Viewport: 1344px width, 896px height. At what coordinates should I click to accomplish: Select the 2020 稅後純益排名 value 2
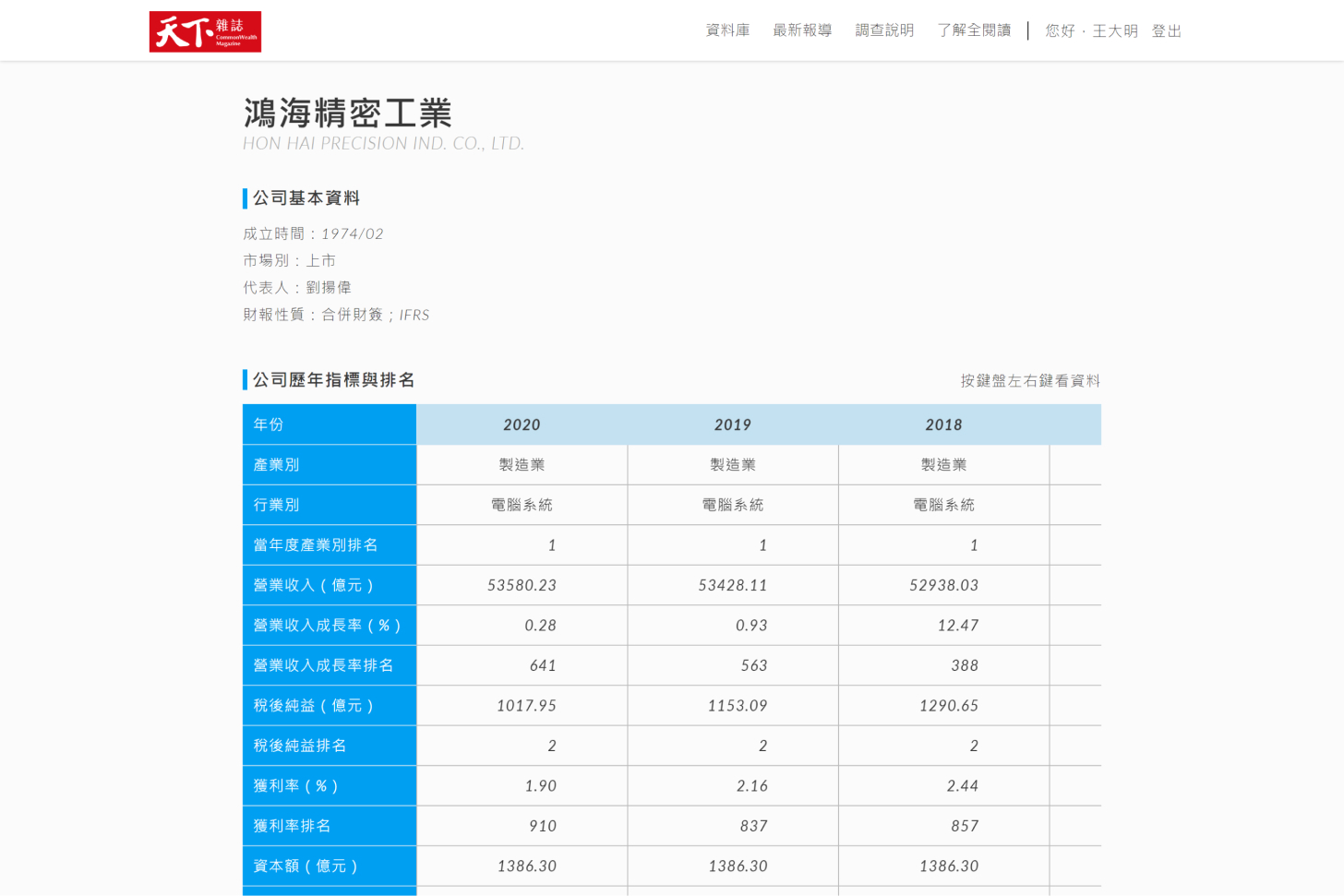(x=552, y=746)
